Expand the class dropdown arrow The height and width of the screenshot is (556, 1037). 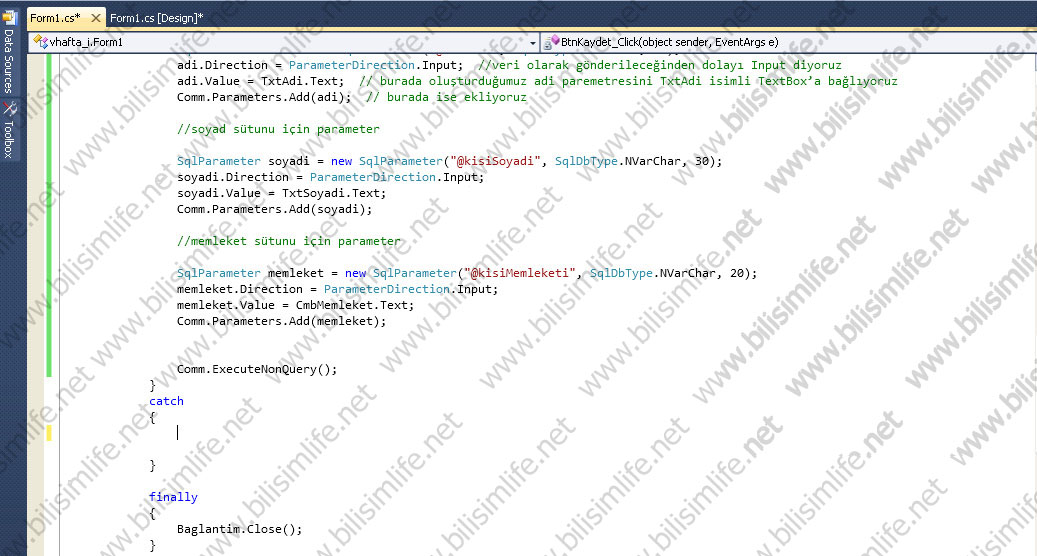[532, 43]
